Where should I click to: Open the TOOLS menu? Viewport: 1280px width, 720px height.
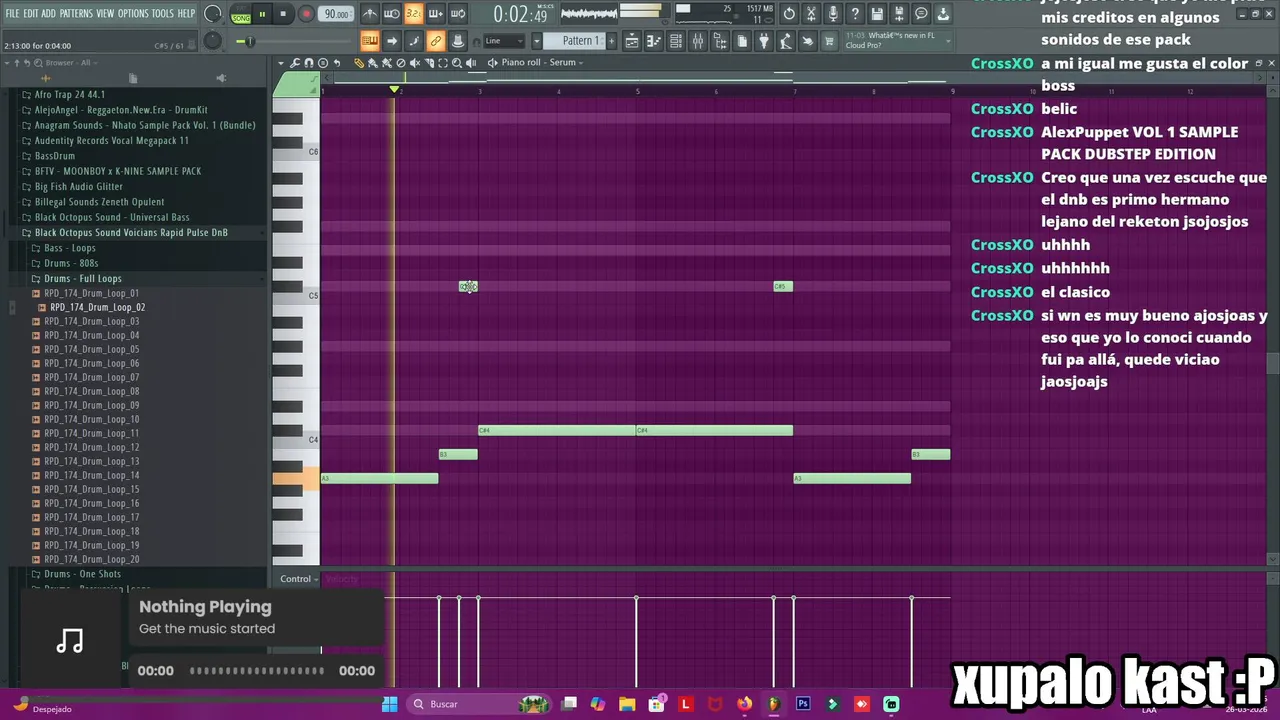pos(162,14)
